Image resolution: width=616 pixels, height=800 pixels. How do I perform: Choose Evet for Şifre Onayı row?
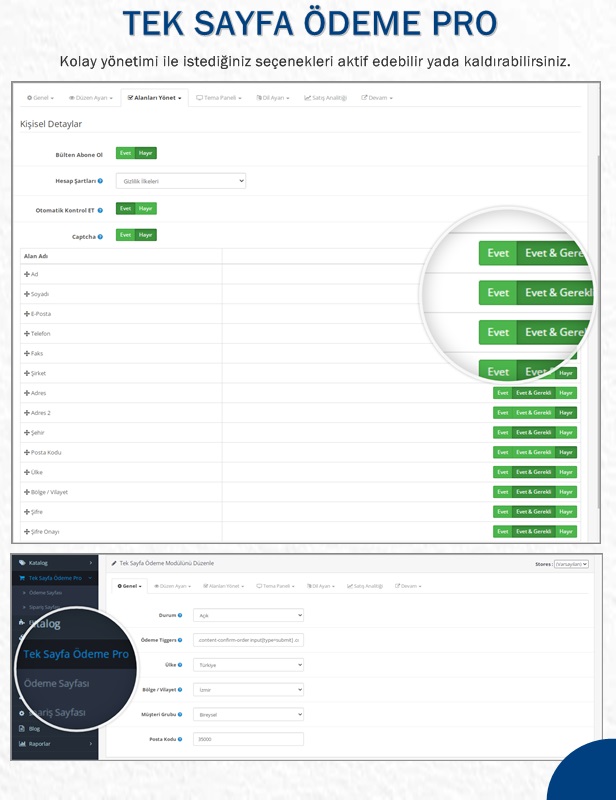tap(503, 532)
